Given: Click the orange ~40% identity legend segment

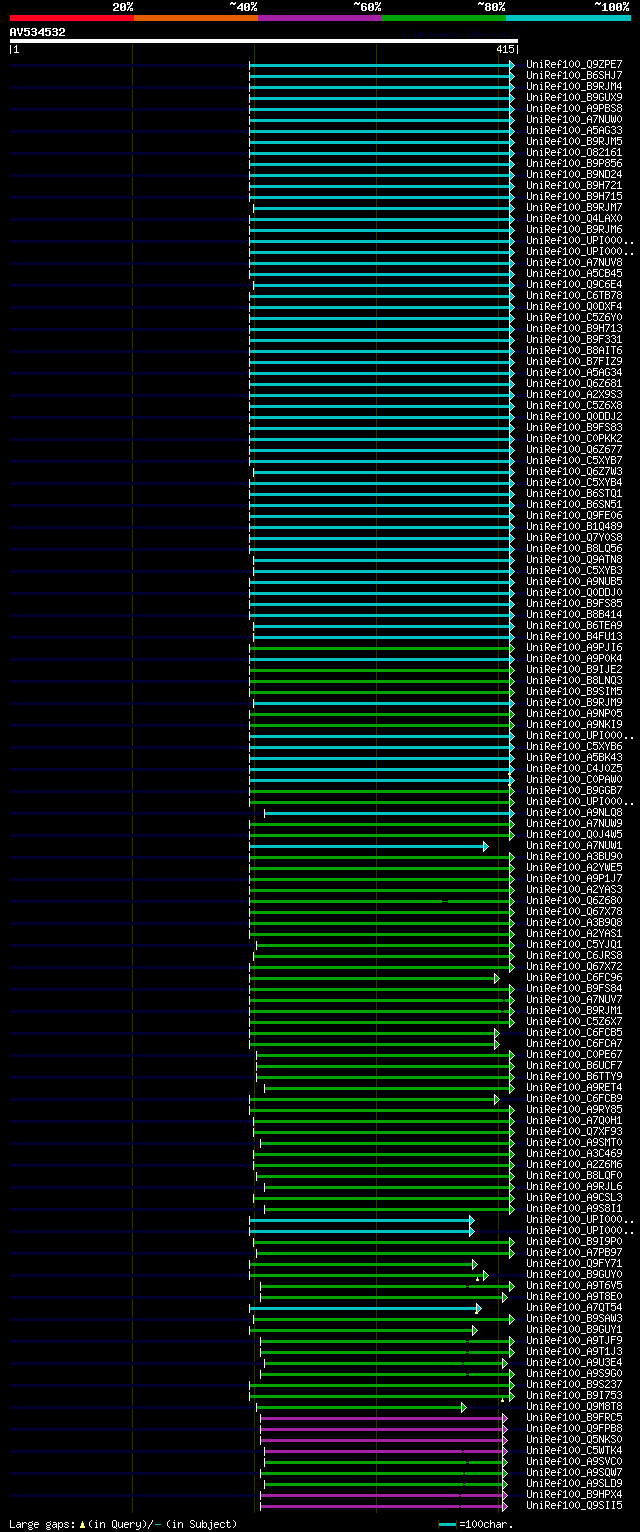Looking at the screenshot, I should [195, 18].
